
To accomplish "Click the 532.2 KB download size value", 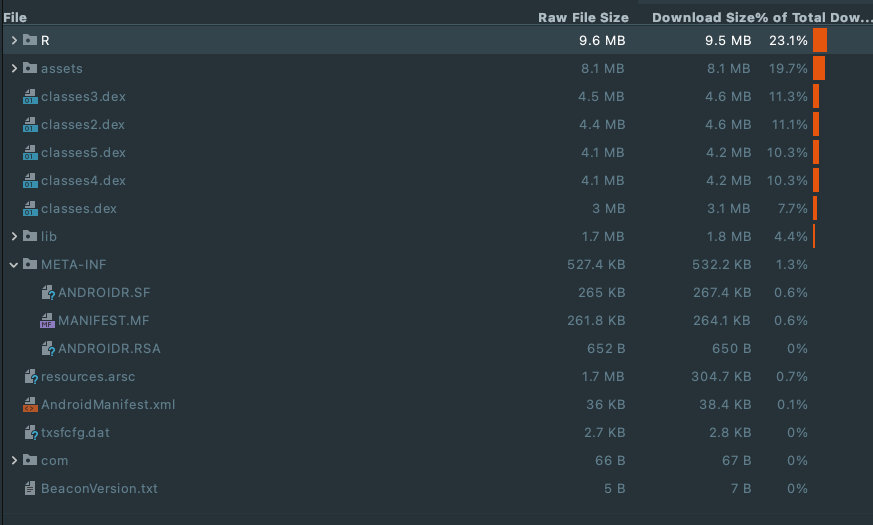I will point(722,264).
